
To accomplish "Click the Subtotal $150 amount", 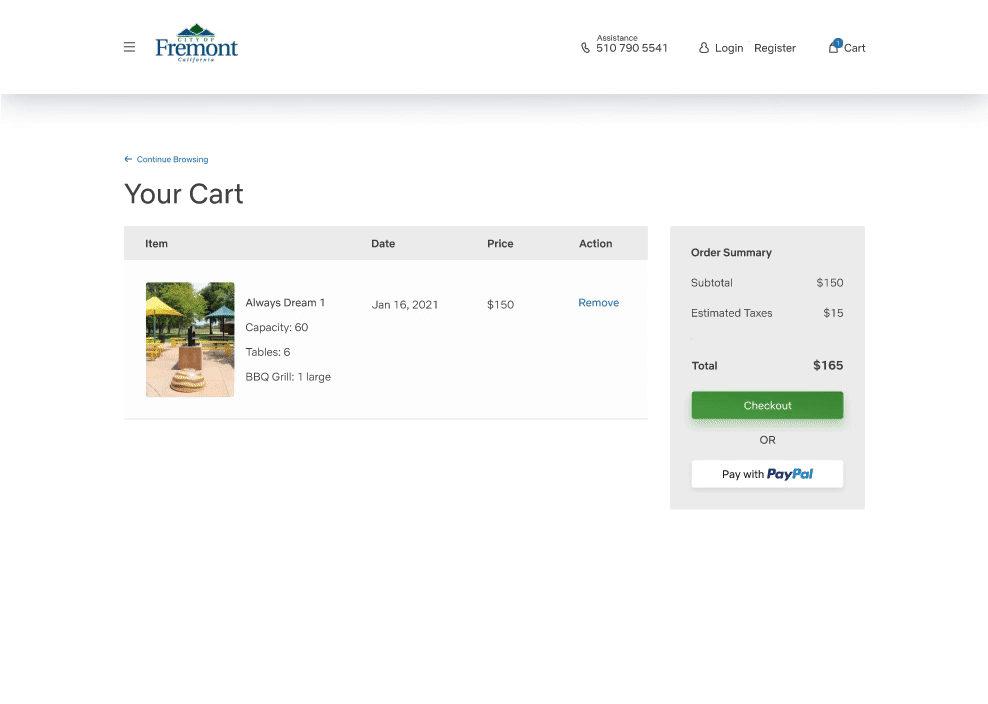I will click(830, 282).
